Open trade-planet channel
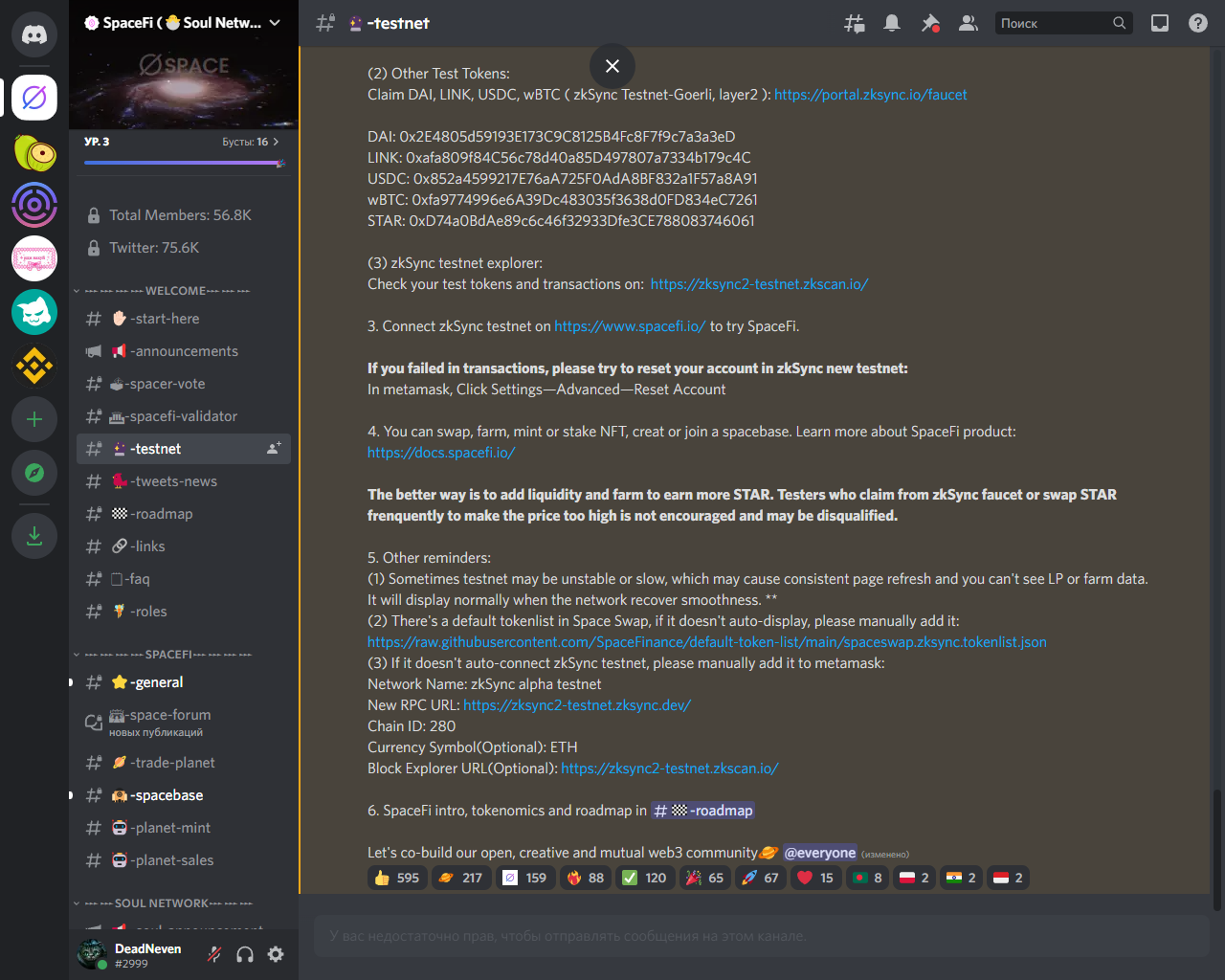Screen dimensions: 1225x980 click(x=184, y=763)
